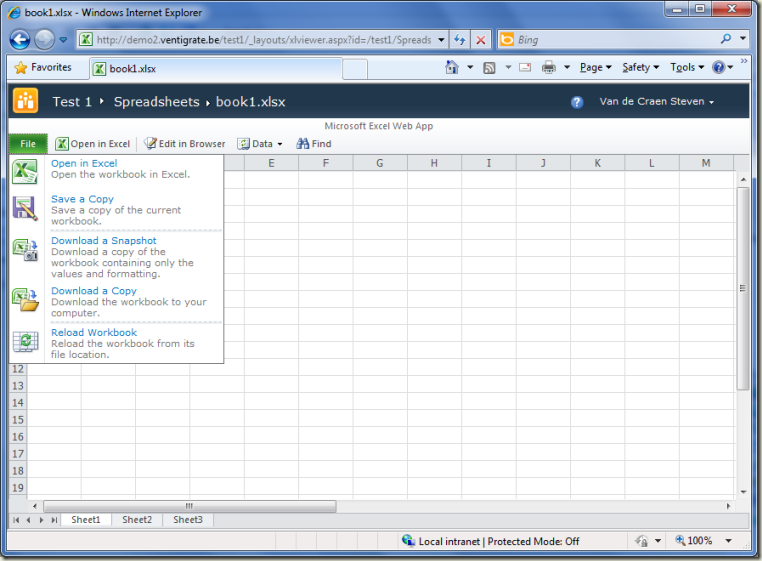This screenshot has width=762, height=561.
Task: Click the Favorites button label
Action: 51,67
